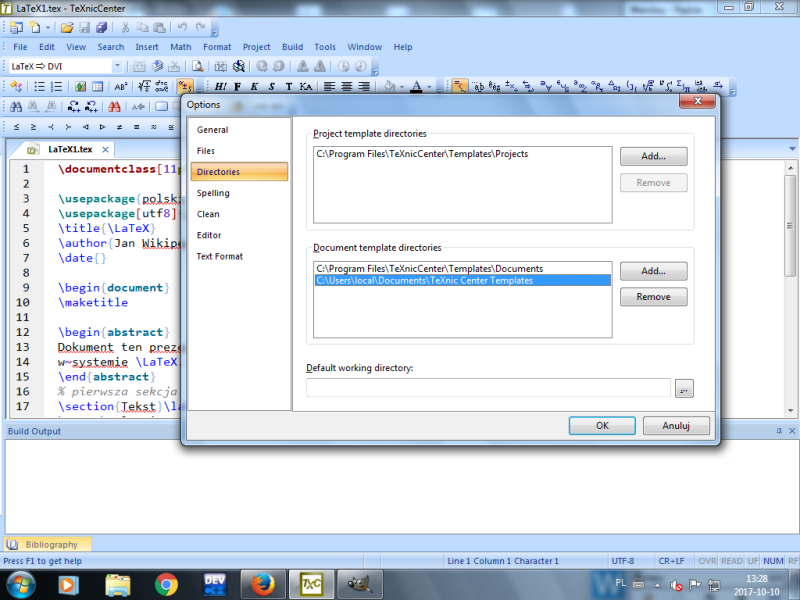
Task: Click the Find binoculars icon
Action: tap(16, 106)
